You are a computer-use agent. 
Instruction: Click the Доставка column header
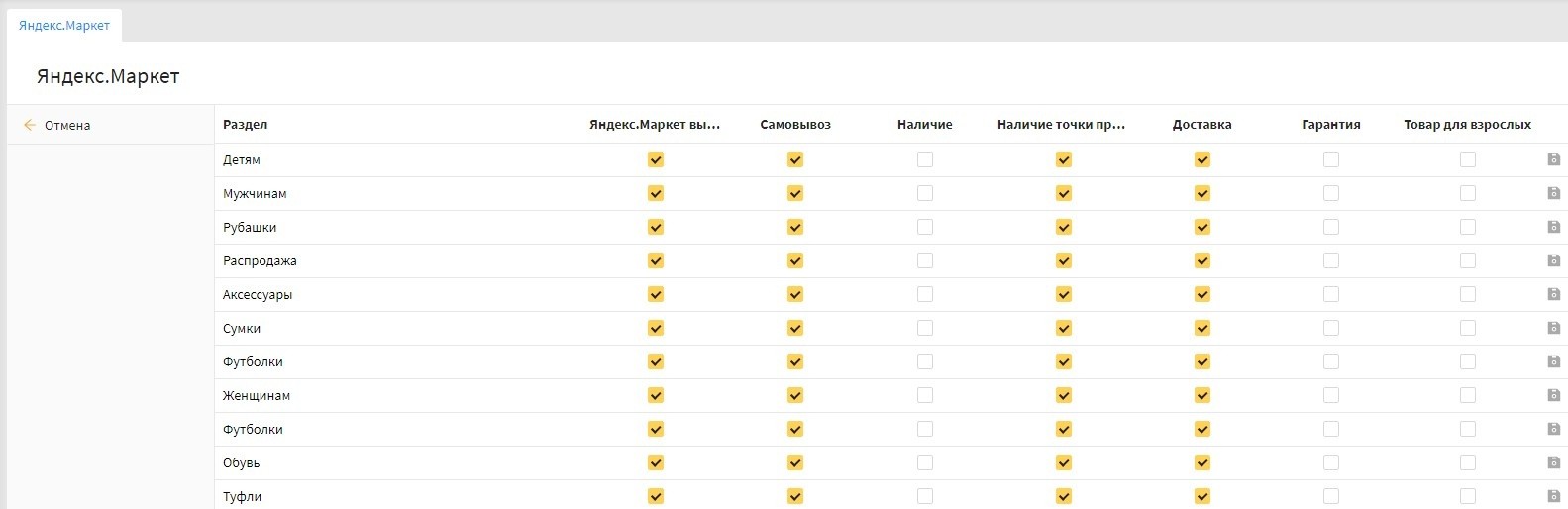pos(1202,125)
